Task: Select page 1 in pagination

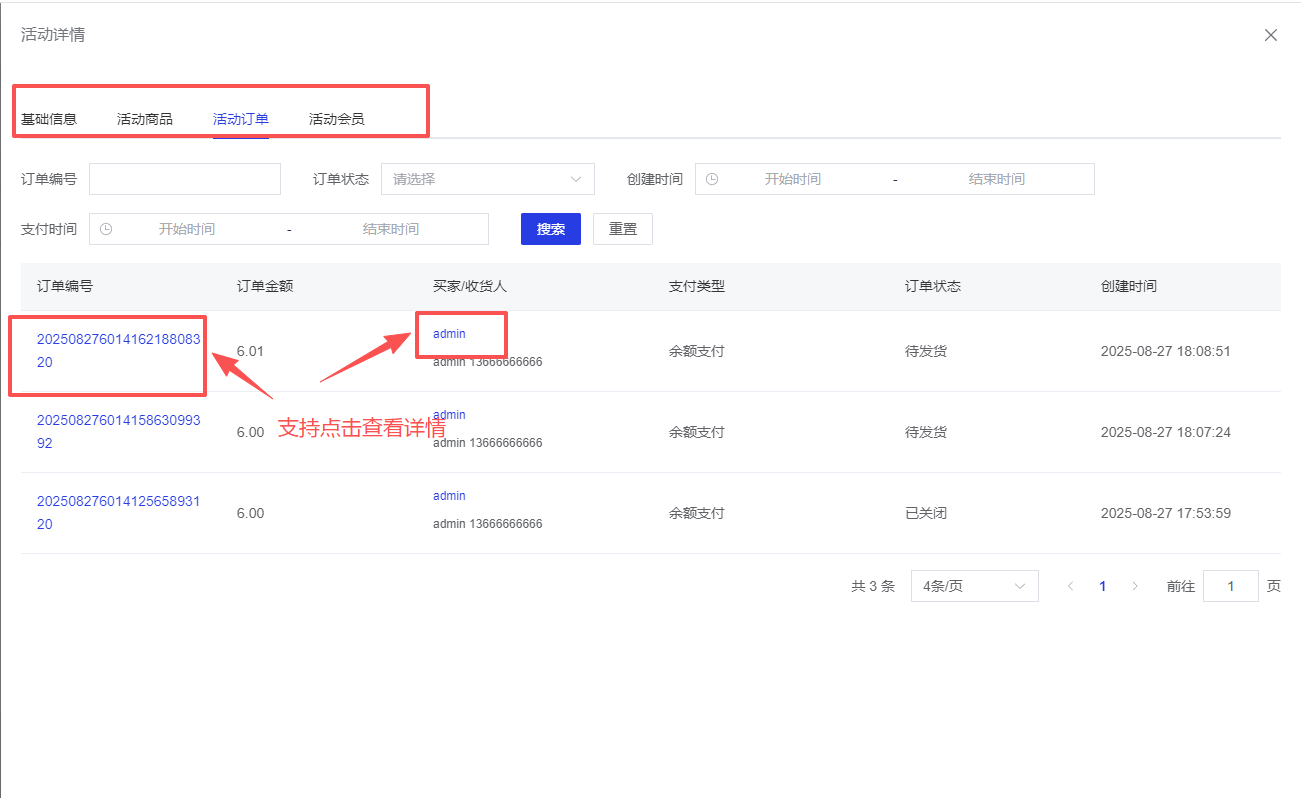Action: (x=1103, y=586)
